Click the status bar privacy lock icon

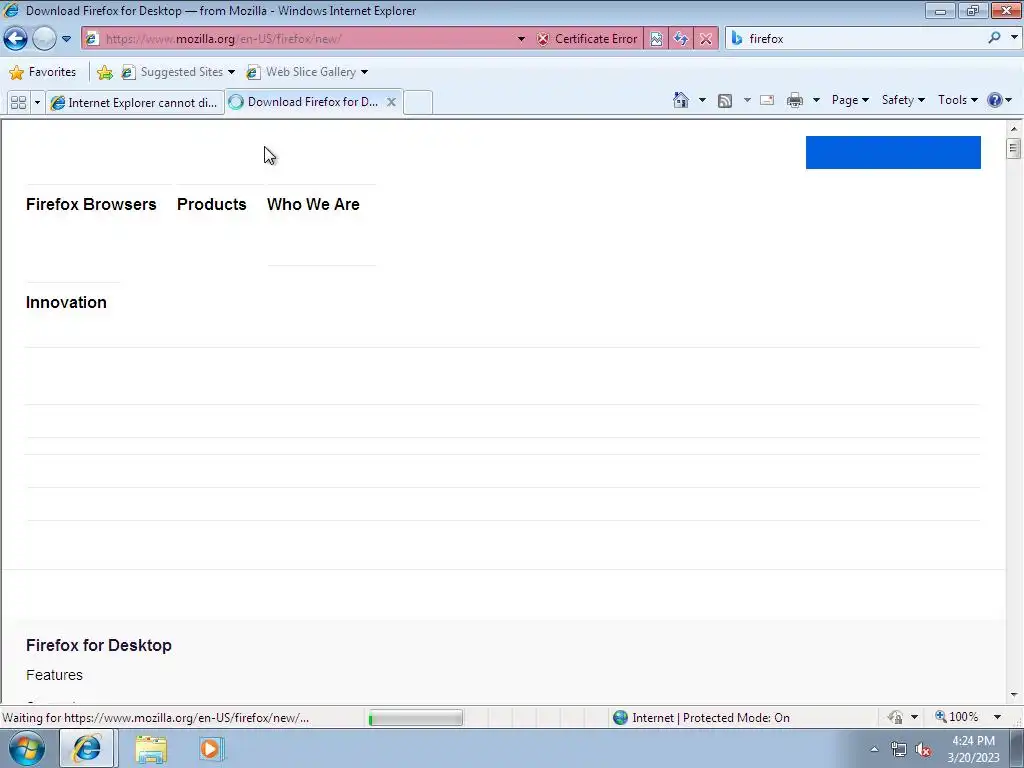895,718
